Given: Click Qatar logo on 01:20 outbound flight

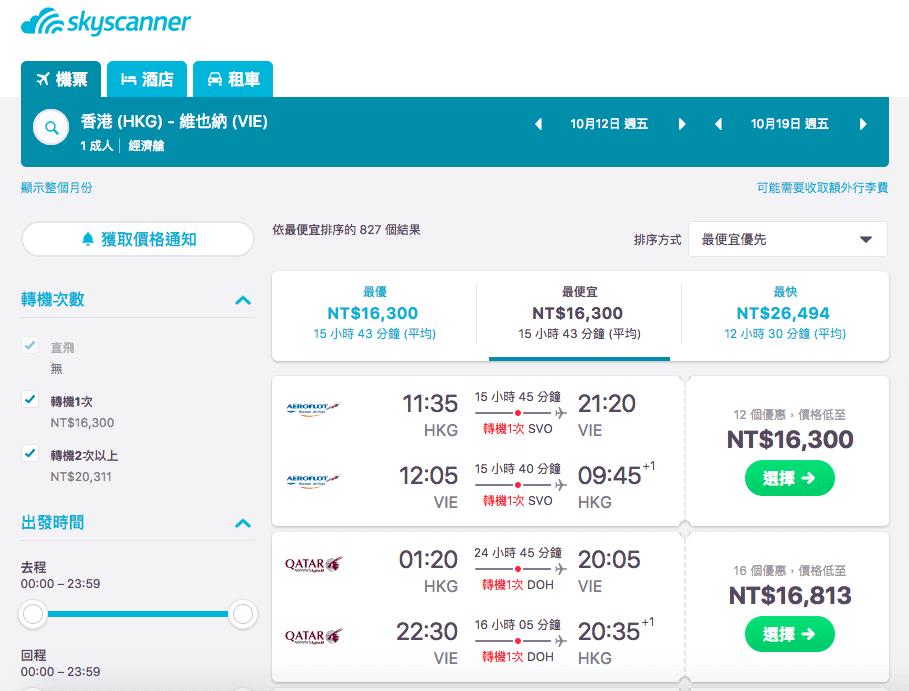Looking at the screenshot, I should tap(314, 564).
